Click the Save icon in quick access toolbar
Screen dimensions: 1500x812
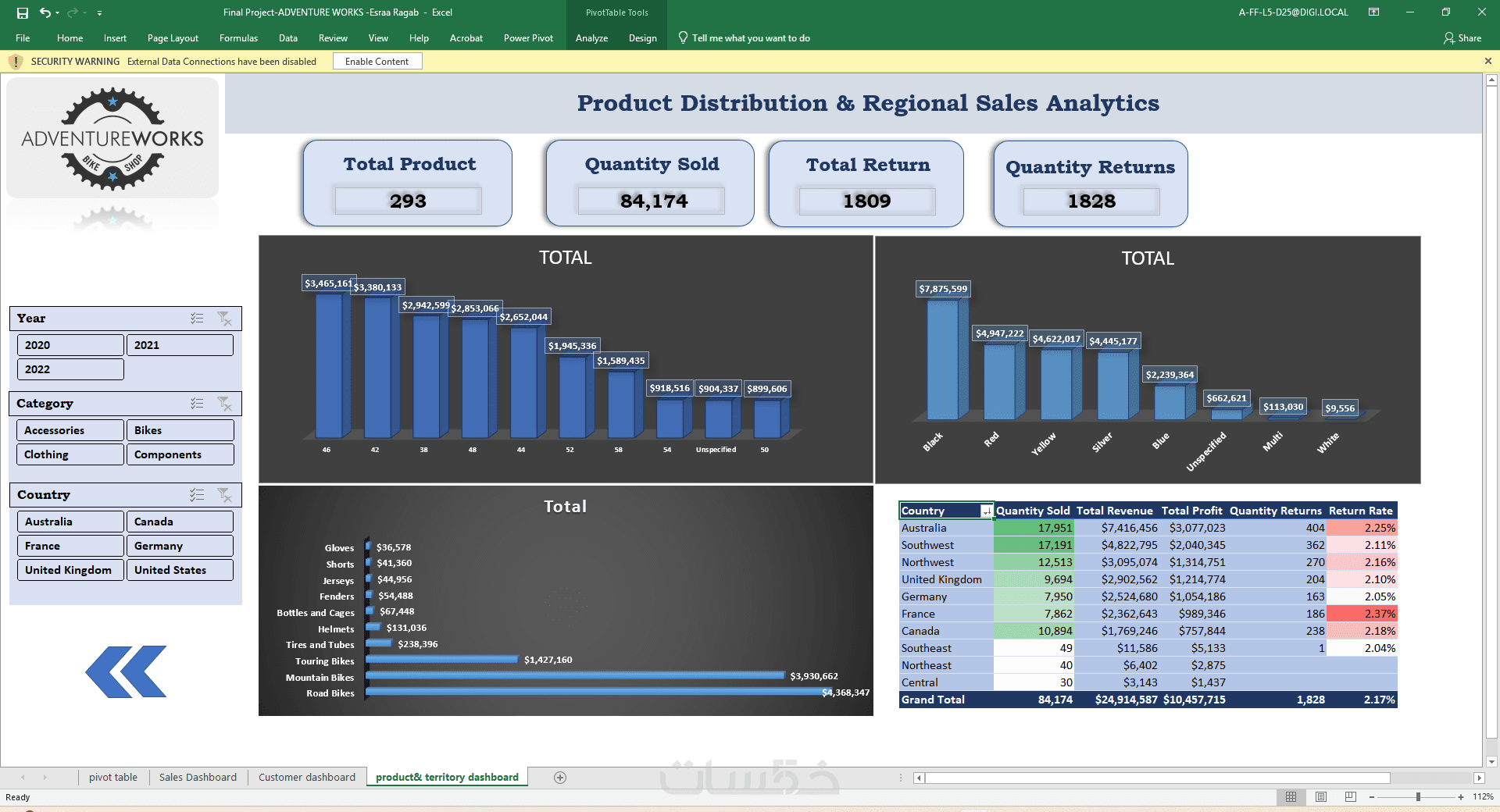click(23, 12)
